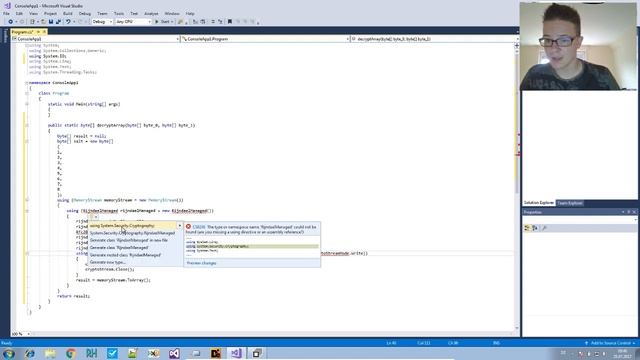Click Add to Source Control in status bar

611,343
